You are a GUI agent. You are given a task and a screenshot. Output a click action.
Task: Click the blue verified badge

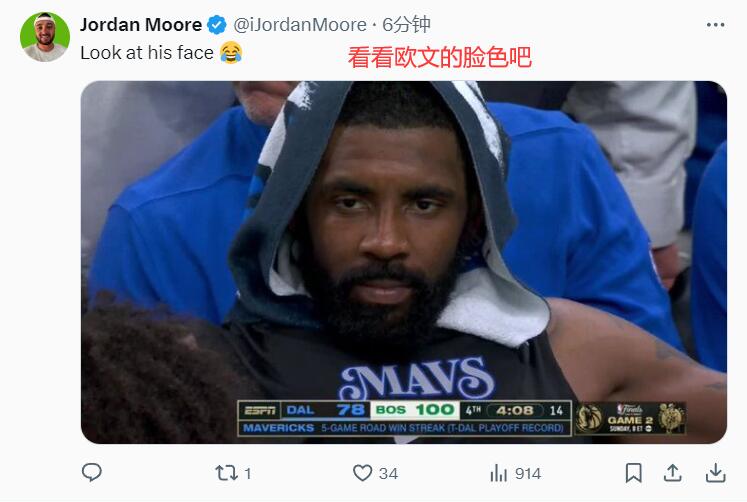click(x=217, y=25)
